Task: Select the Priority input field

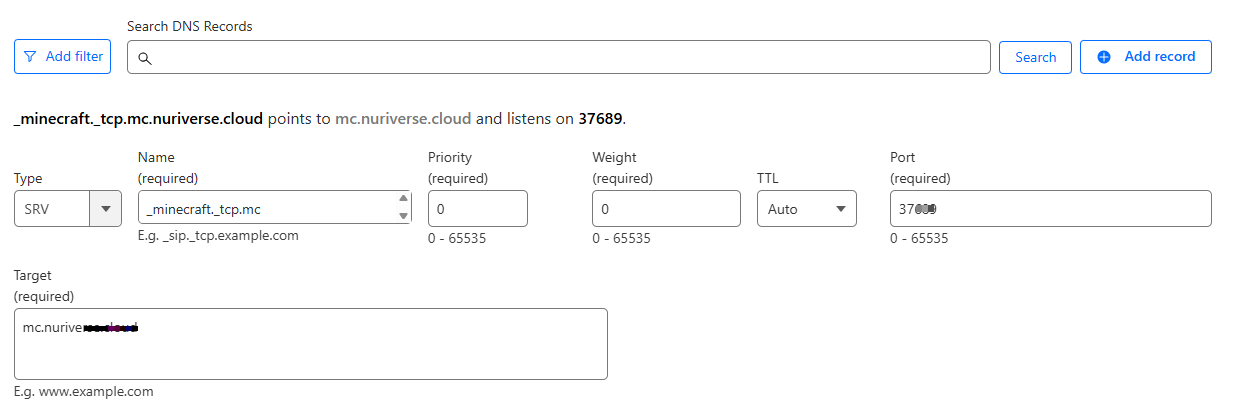Action: pyautogui.click(x=478, y=209)
